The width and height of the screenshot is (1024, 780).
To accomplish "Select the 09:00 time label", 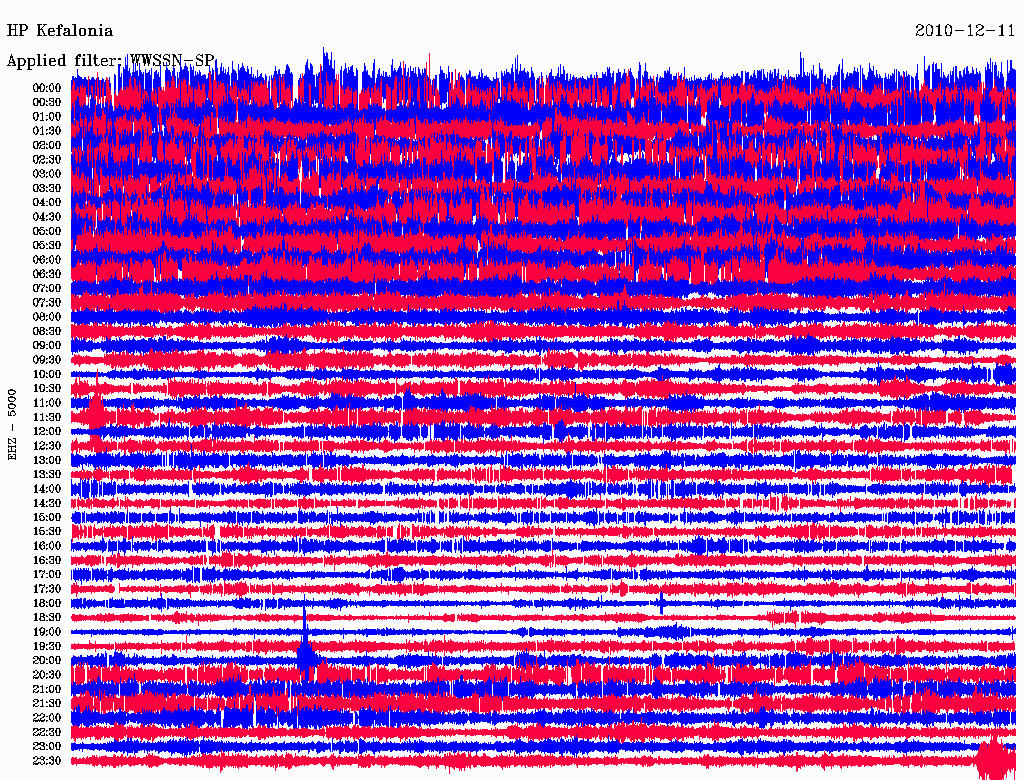I will [x=47, y=346].
